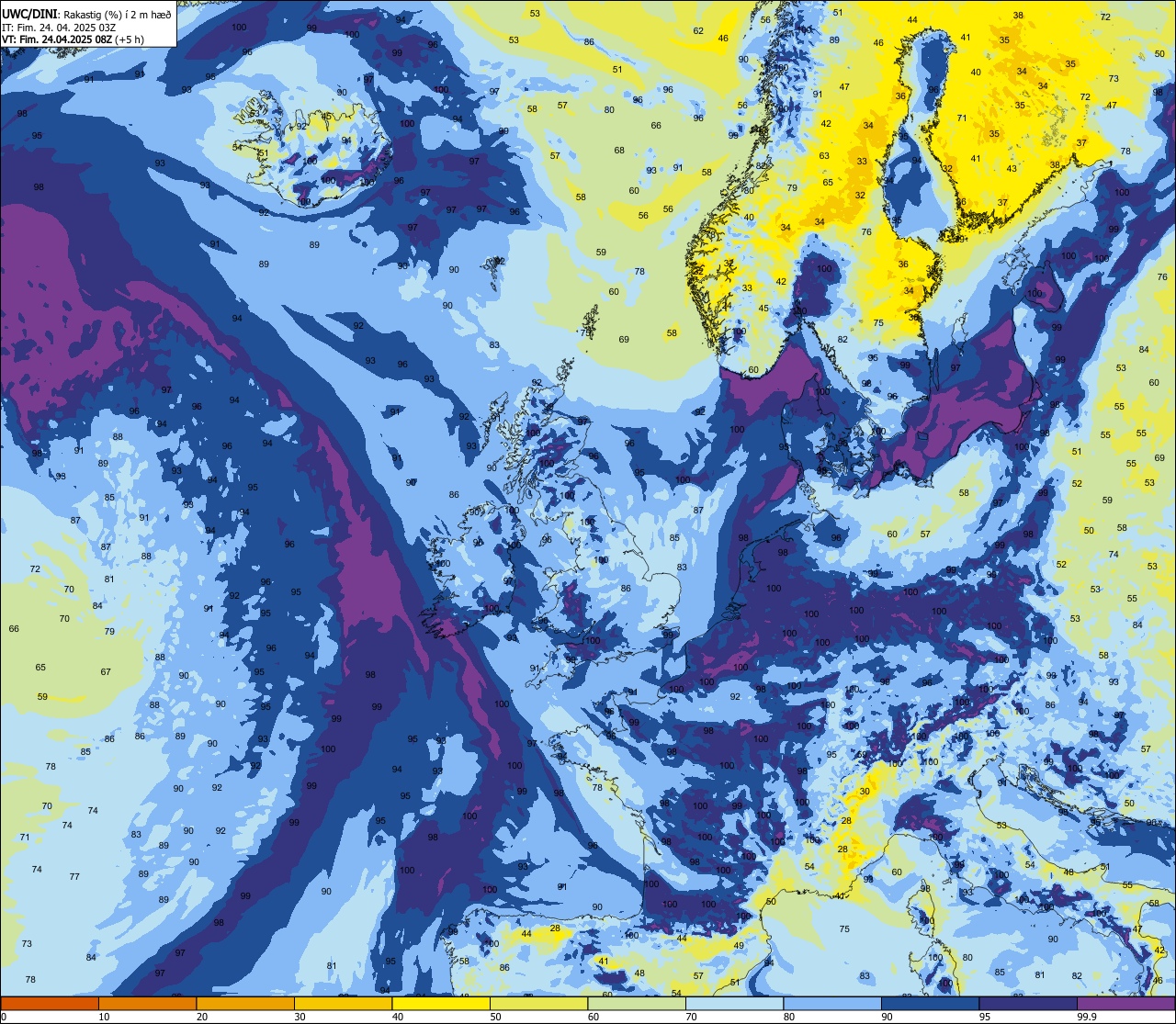1176x1024 pixels.
Task: Pick the light blue 80–90 legend swatch
Action: (832, 1004)
